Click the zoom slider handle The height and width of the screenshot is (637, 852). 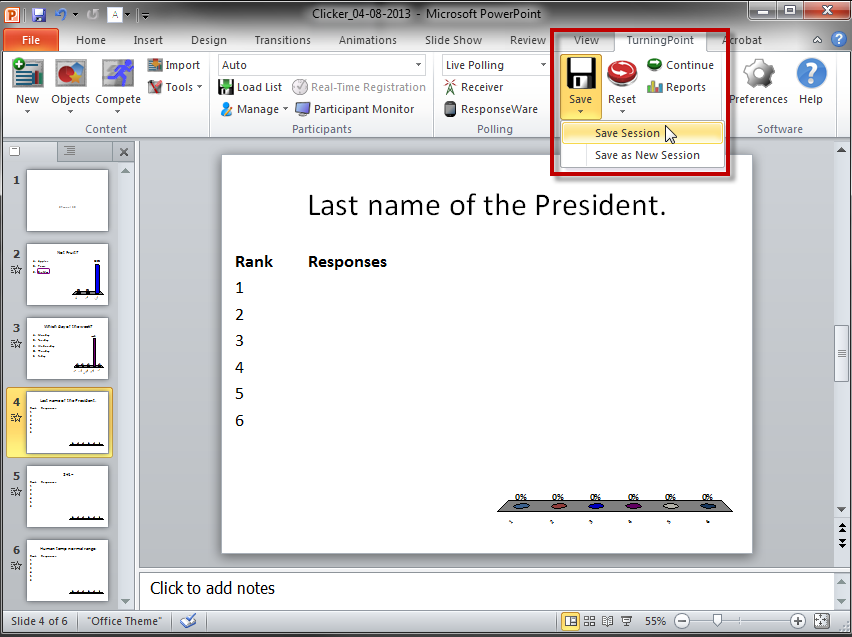point(717,620)
